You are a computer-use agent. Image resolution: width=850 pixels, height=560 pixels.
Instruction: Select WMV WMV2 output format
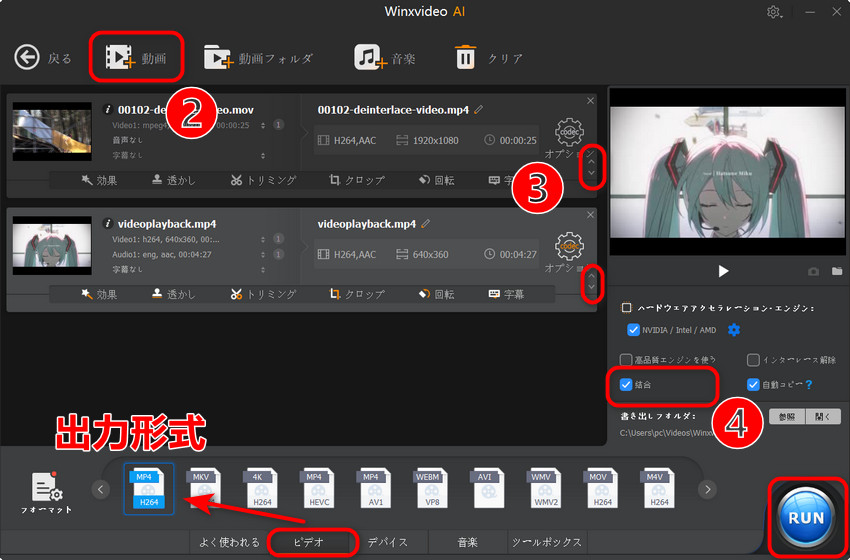(544, 489)
